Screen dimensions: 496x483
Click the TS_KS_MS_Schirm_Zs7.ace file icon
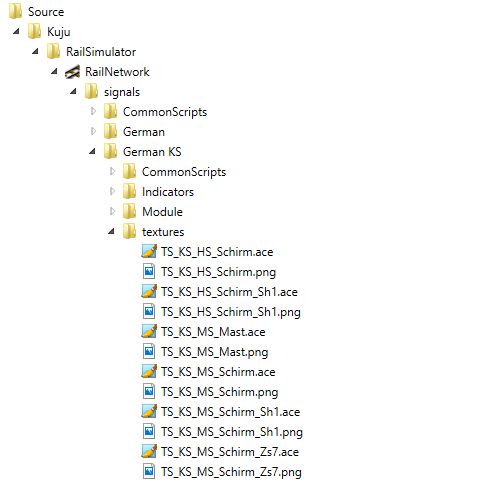click(149, 451)
